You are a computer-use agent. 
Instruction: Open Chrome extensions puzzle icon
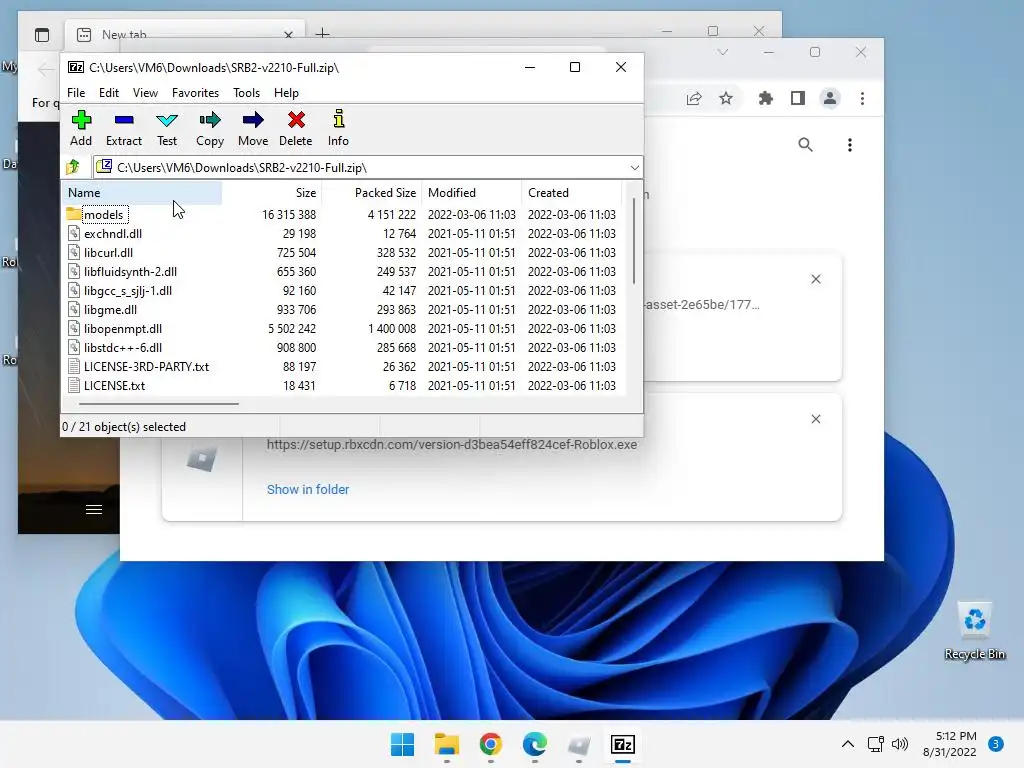point(765,99)
